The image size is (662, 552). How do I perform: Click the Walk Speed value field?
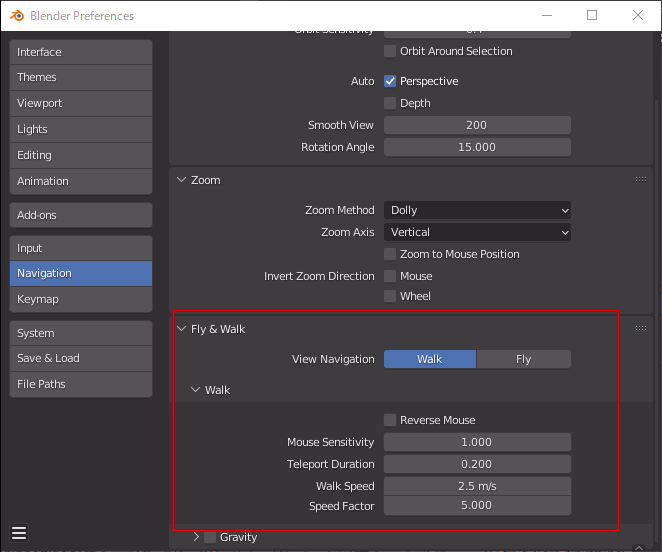click(x=477, y=486)
